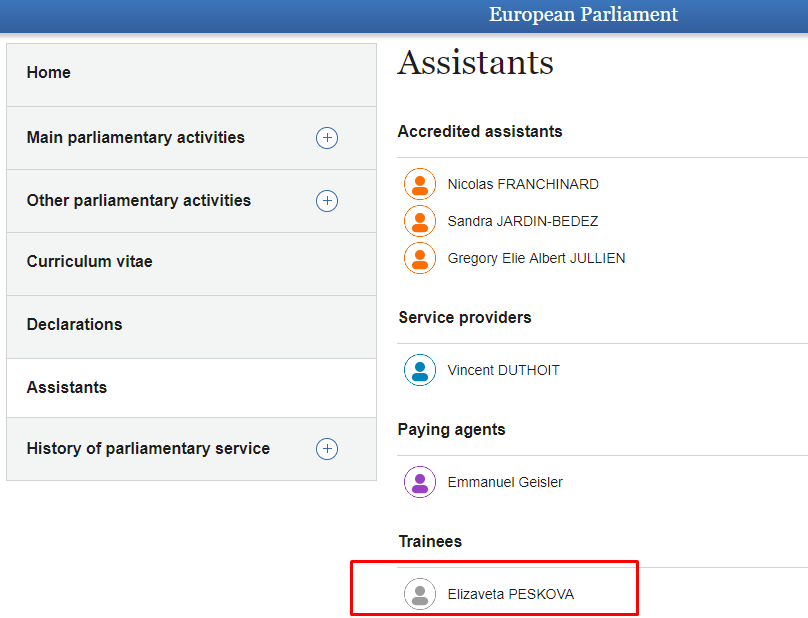Open the Home sidebar item
Screen dimensions: 808x618
pos(49,73)
